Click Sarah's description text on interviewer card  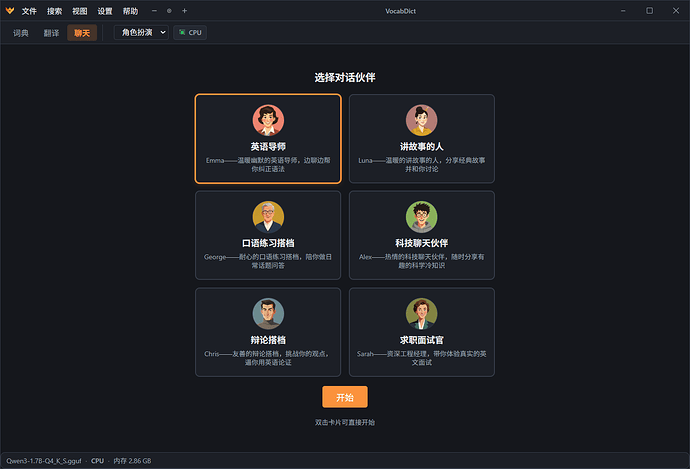[422, 358]
